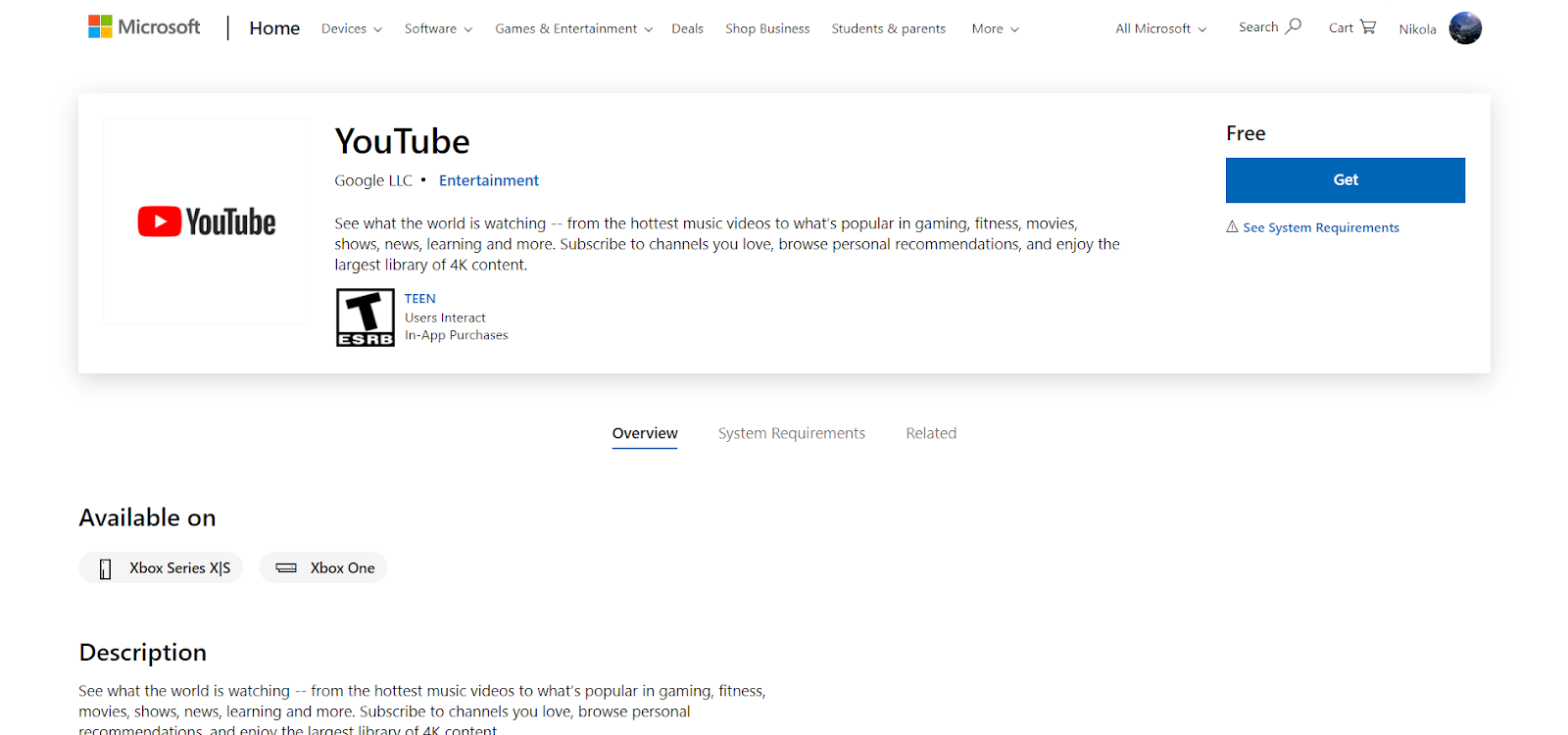Click the TEEN rating link

click(420, 299)
